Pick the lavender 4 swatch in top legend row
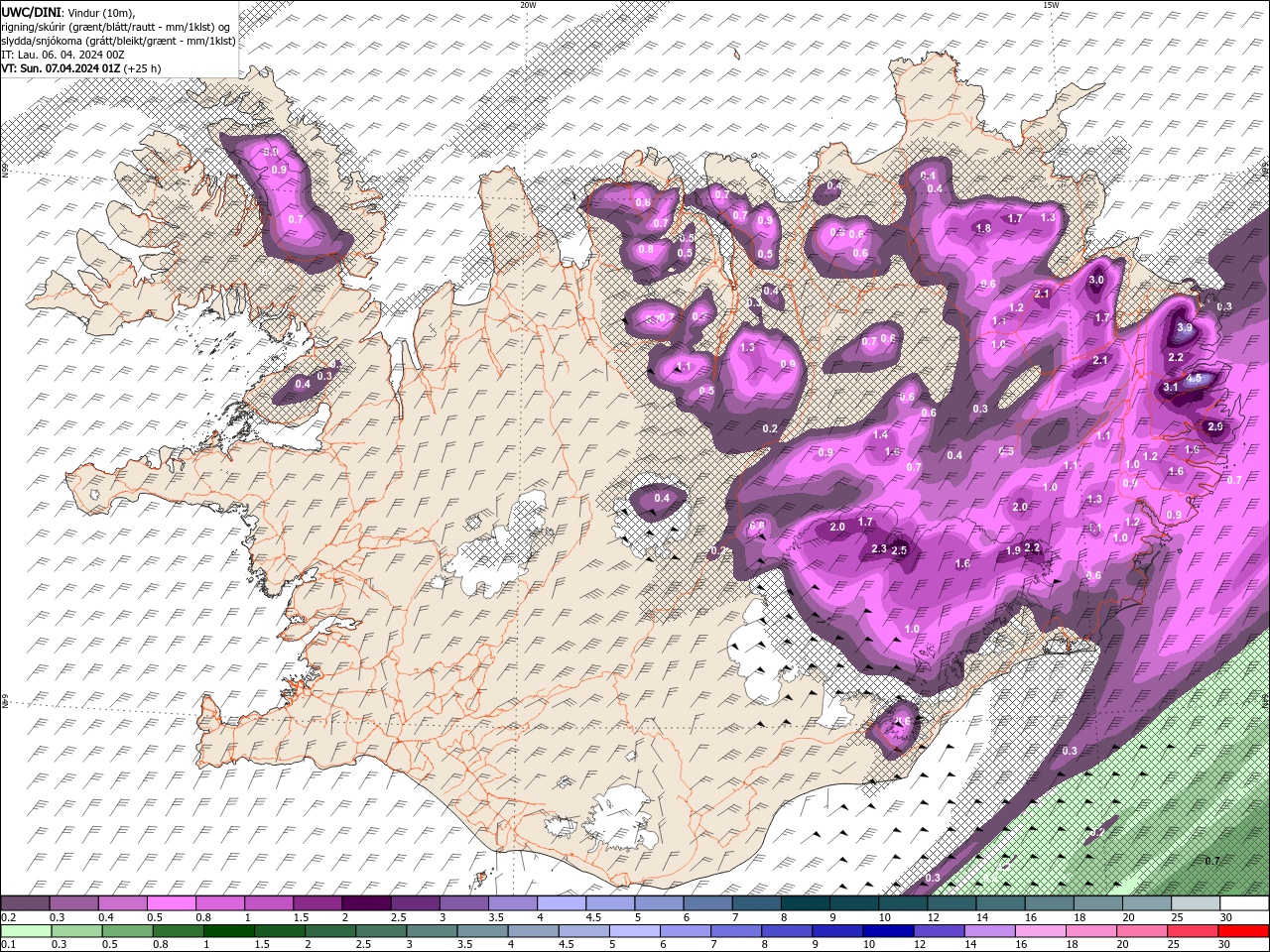1270x952 pixels. point(561,903)
